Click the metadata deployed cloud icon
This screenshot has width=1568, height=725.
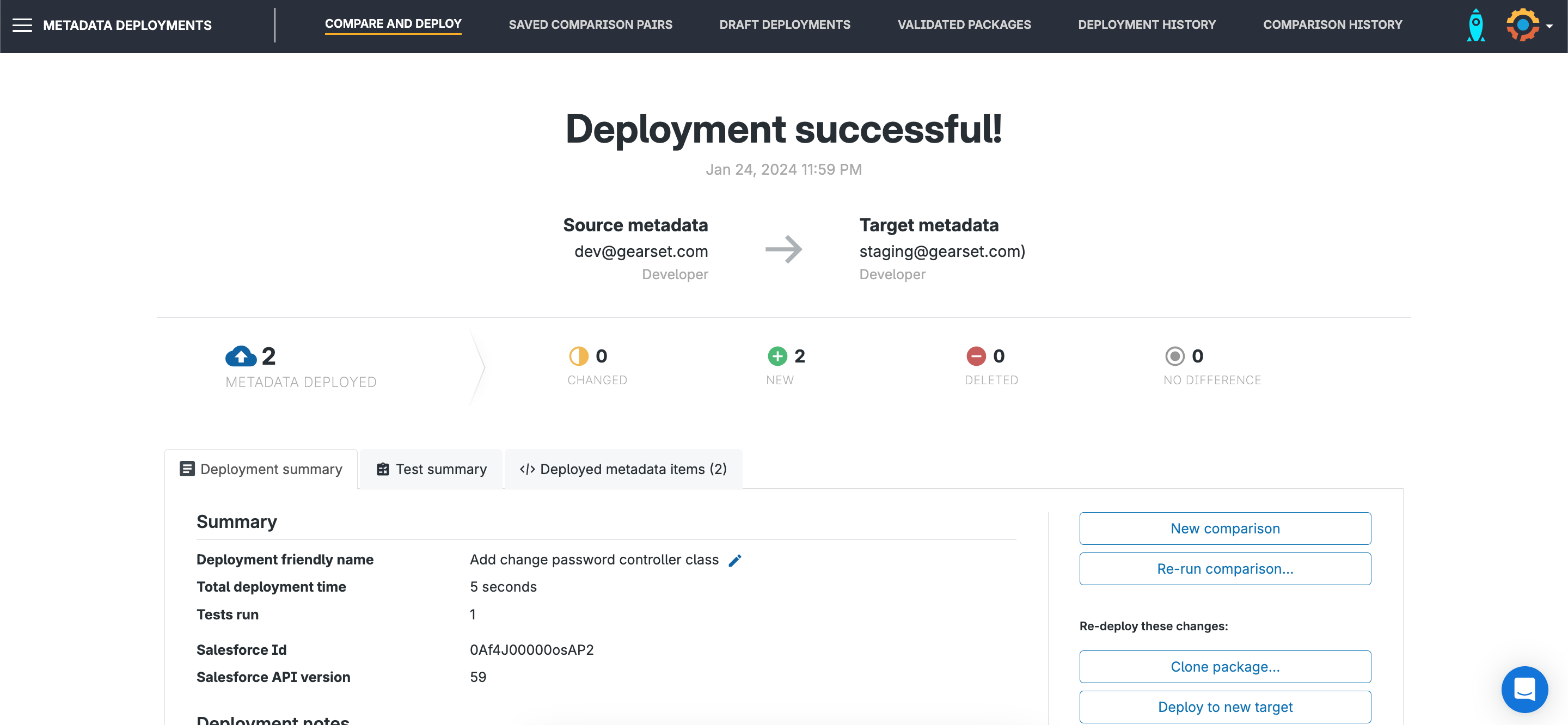point(241,356)
